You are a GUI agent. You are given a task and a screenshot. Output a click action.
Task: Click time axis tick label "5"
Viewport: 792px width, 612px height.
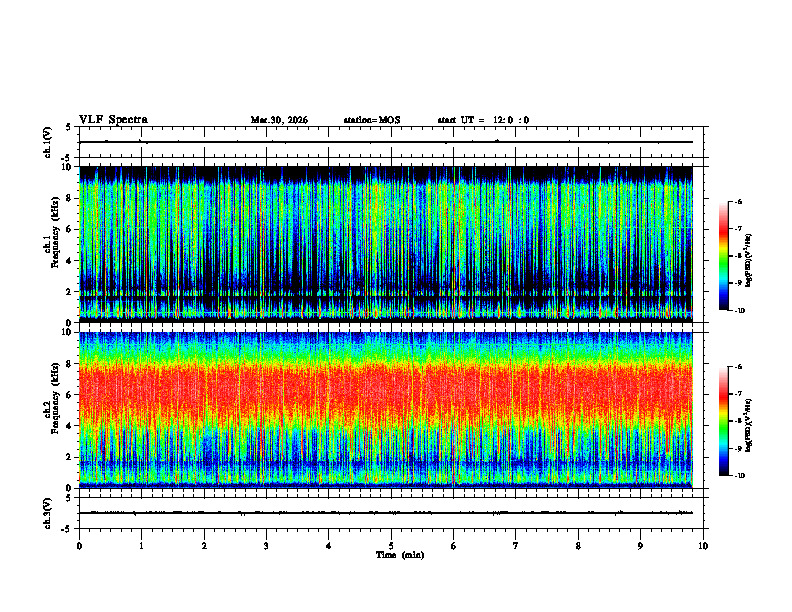point(391,546)
